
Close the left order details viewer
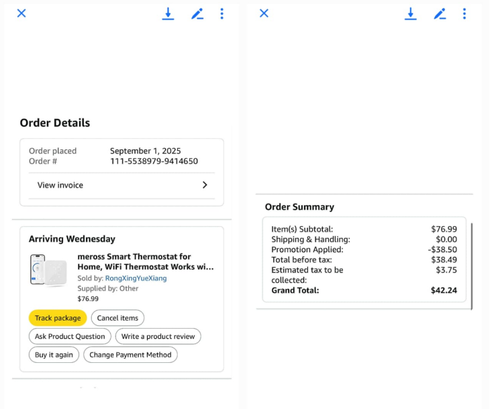22,13
